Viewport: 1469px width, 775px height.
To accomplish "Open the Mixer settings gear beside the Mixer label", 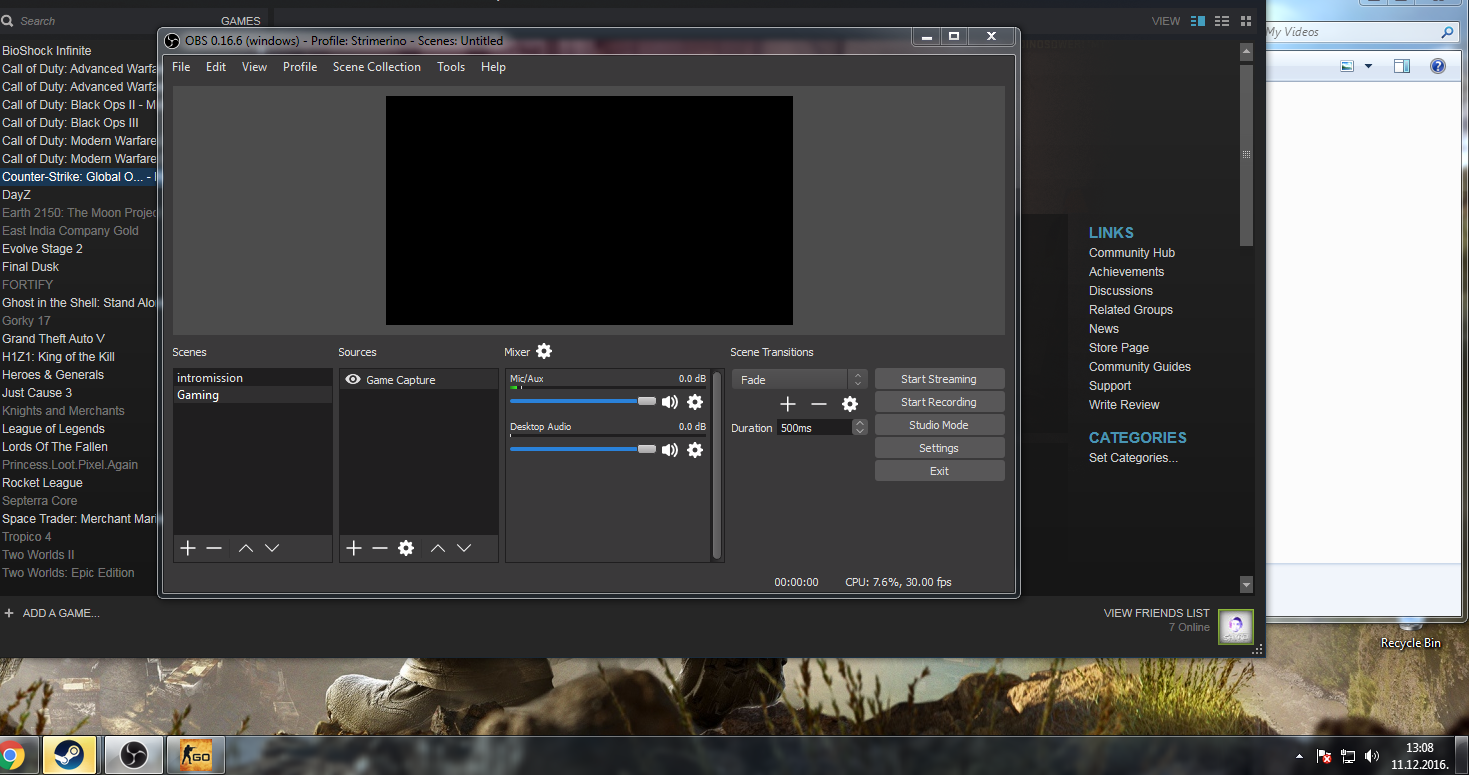I will point(544,351).
